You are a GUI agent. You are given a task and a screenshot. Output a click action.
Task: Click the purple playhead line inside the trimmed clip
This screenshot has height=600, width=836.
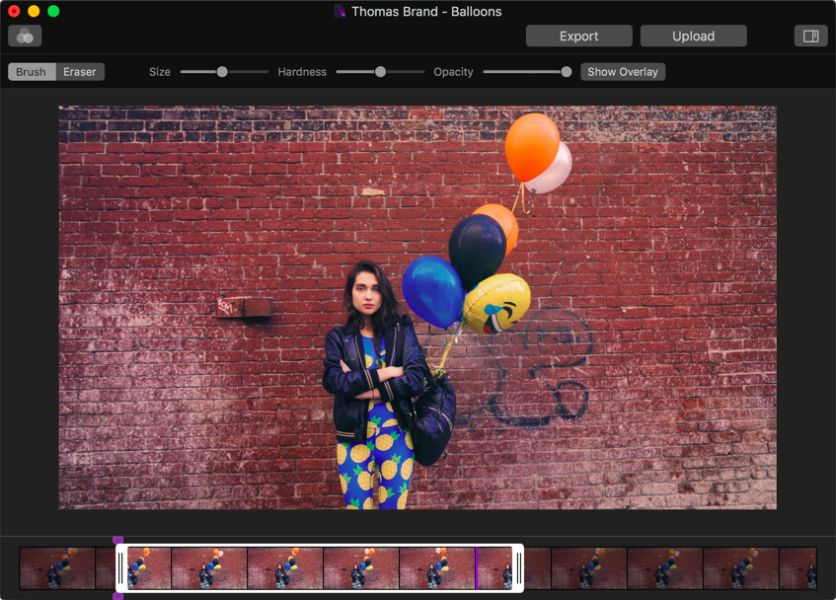476,568
